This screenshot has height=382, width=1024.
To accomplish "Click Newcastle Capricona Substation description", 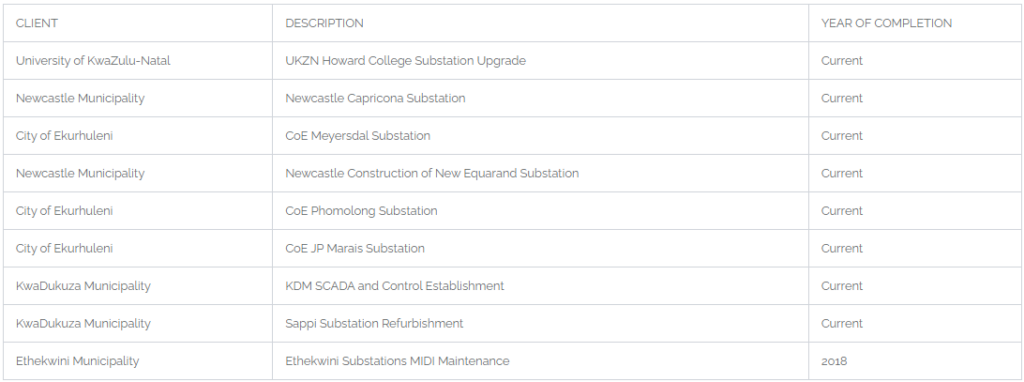I will pos(375,99).
